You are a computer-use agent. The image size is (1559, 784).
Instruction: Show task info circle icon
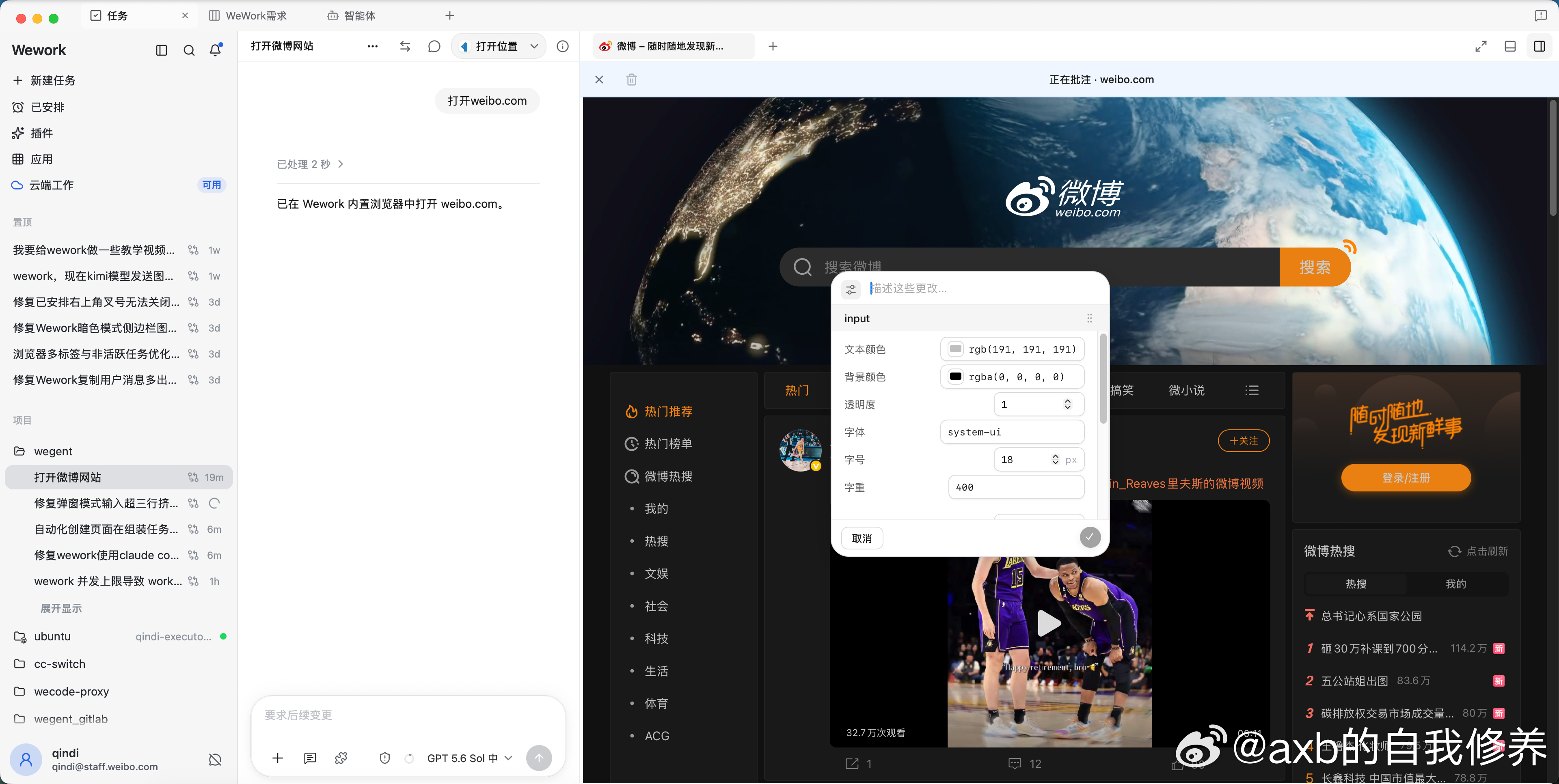coord(562,46)
